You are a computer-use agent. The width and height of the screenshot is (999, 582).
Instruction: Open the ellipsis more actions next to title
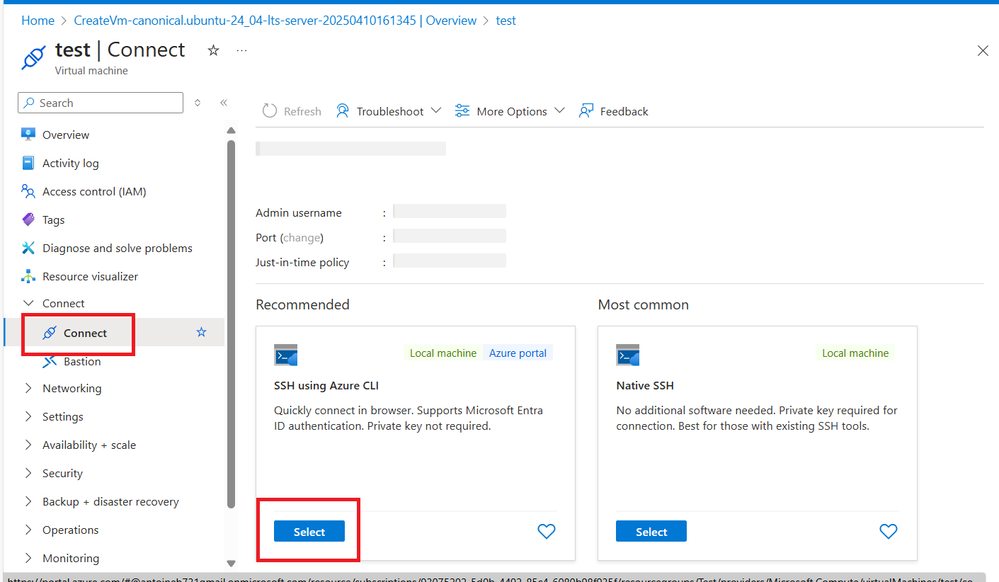pos(241,50)
